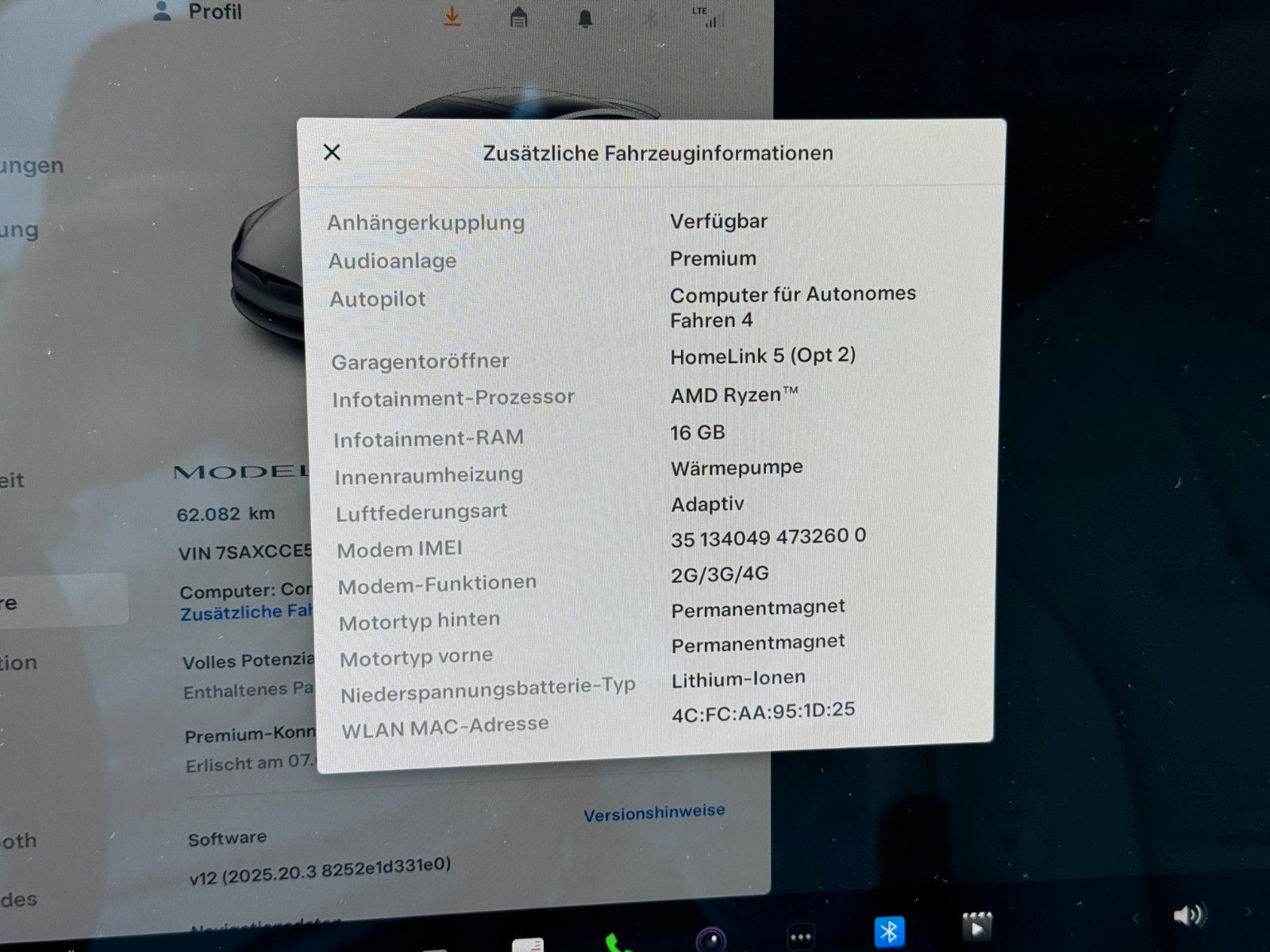Screen dimensions: 1270x952
Task: Tap the volume speaker icon
Action: click(x=1188, y=916)
